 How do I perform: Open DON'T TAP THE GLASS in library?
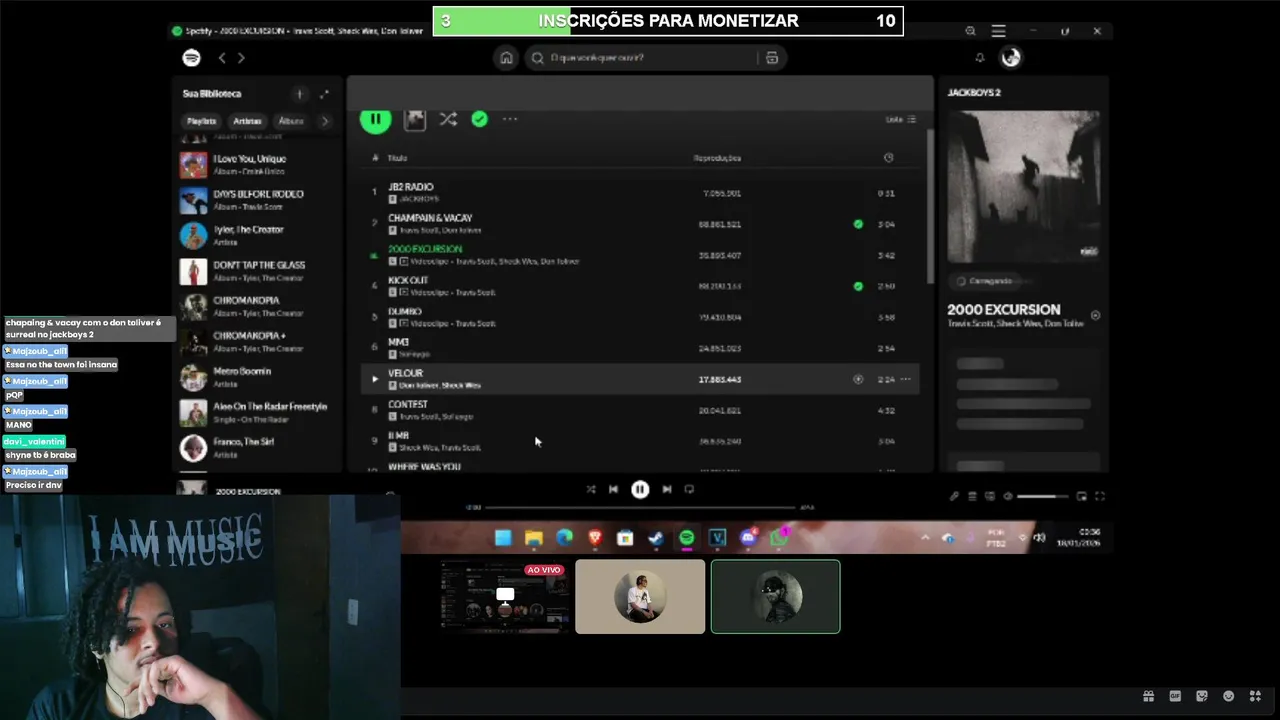(x=259, y=271)
